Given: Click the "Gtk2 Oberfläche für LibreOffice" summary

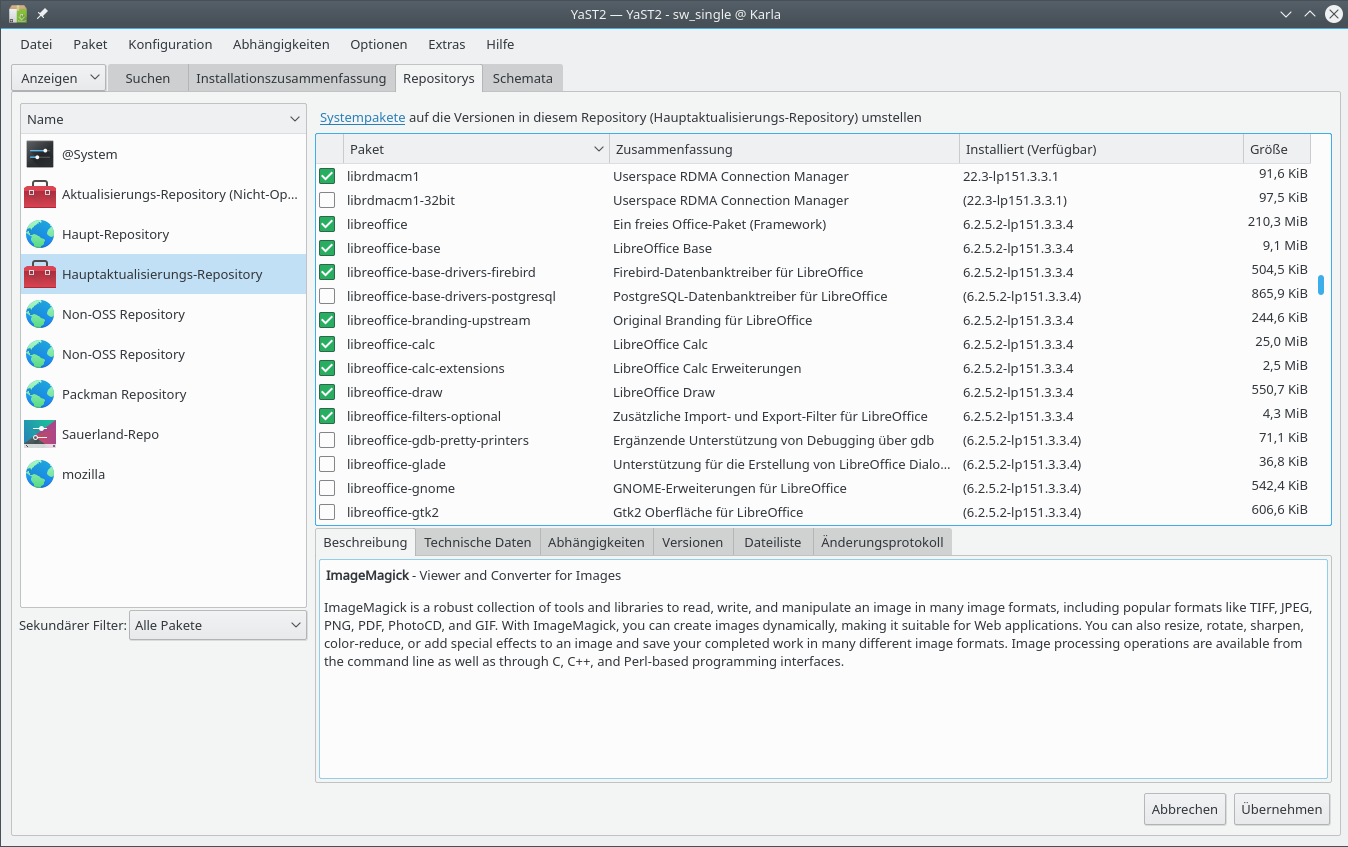Looking at the screenshot, I should pyautogui.click(x=708, y=512).
